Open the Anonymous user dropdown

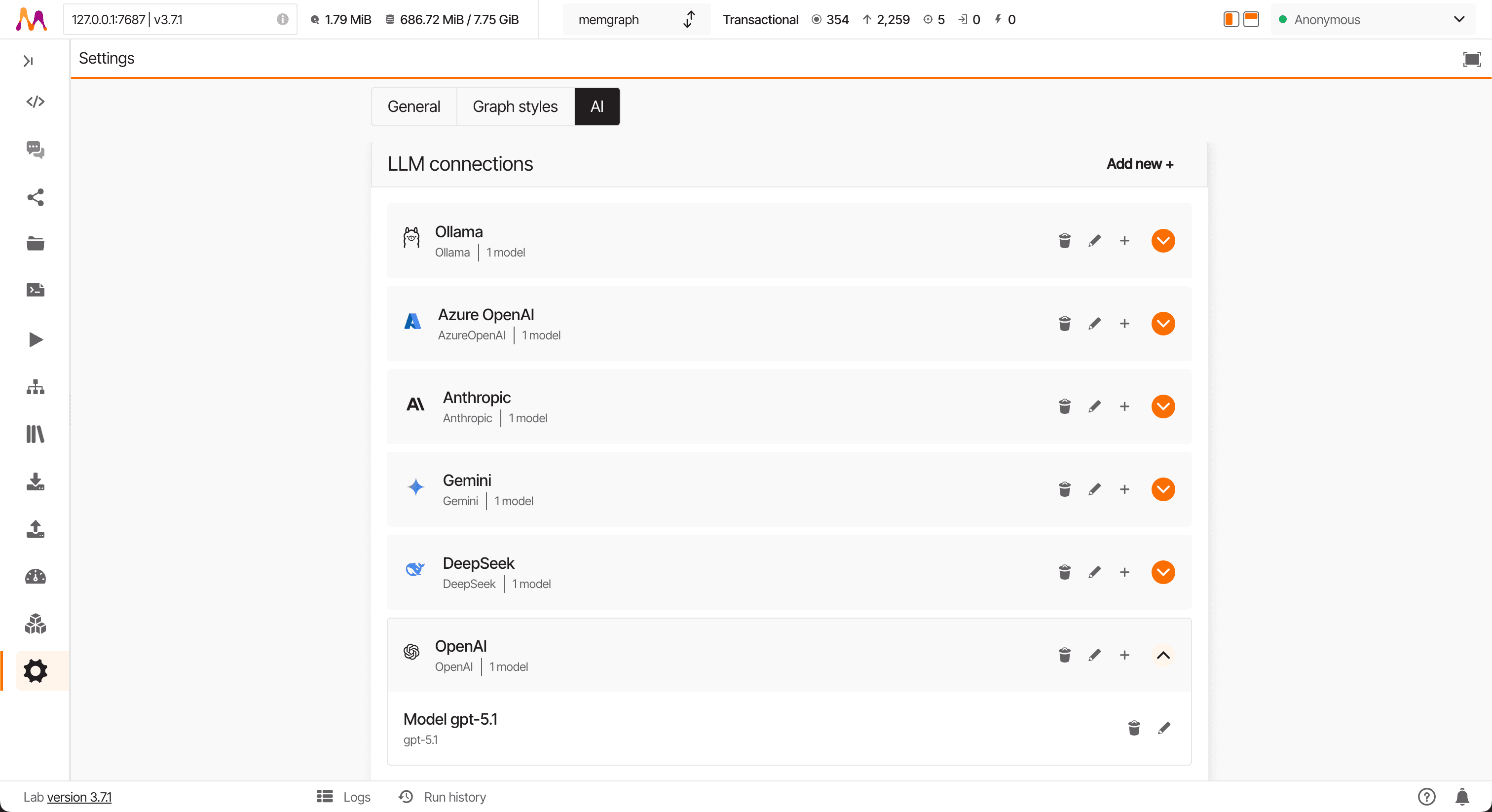[1373, 20]
